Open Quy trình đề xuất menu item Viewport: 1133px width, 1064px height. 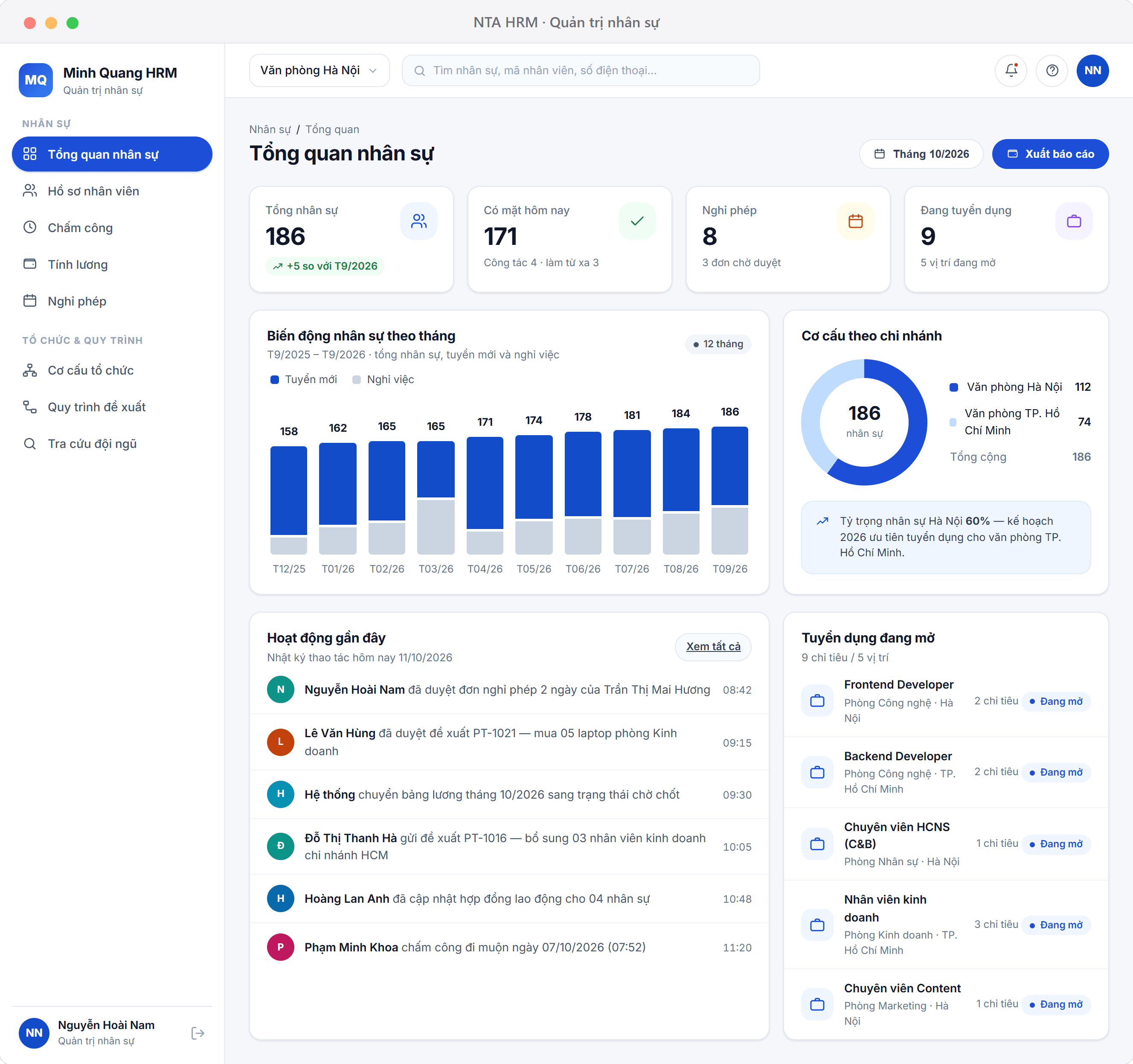point(112,407)
